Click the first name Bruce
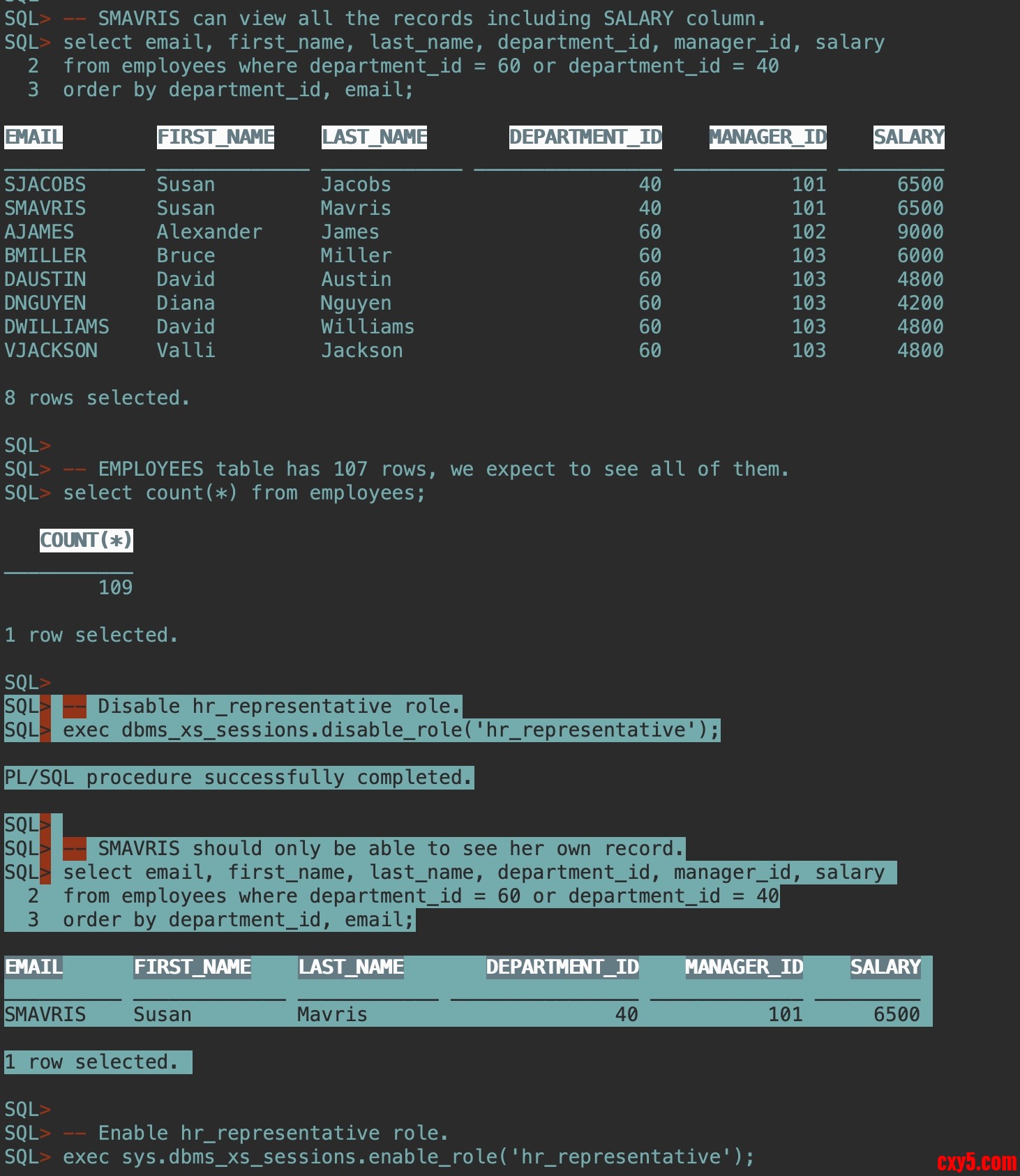 point(186,256)
